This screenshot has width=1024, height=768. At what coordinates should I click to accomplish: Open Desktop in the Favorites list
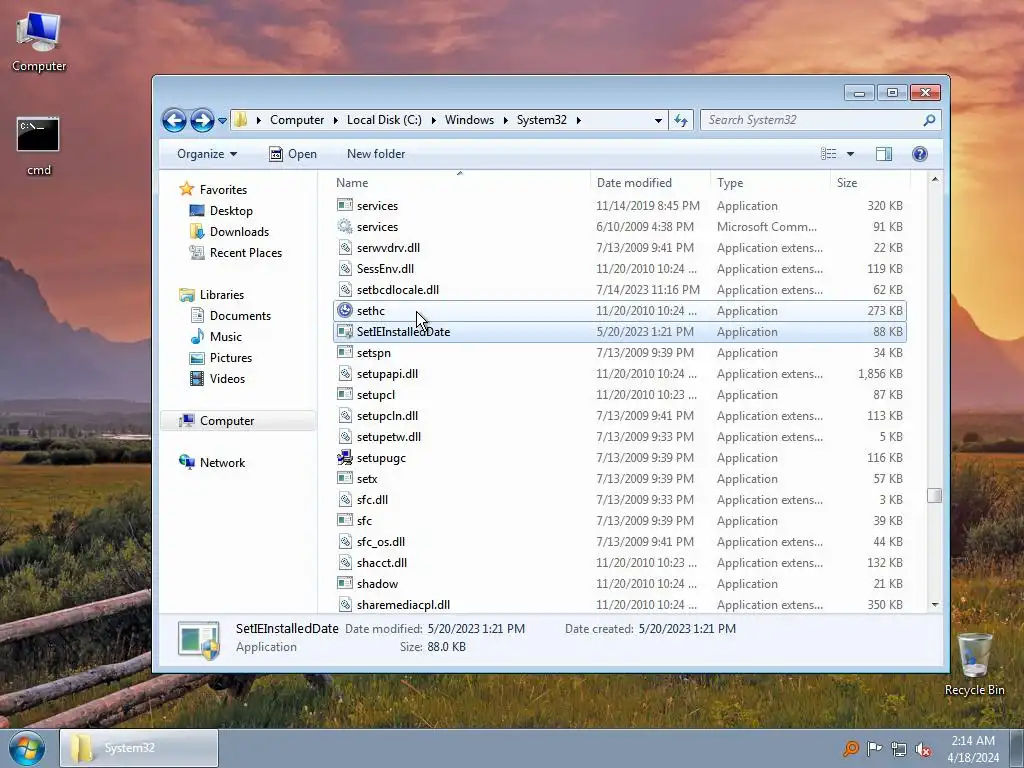coord(231,211)
